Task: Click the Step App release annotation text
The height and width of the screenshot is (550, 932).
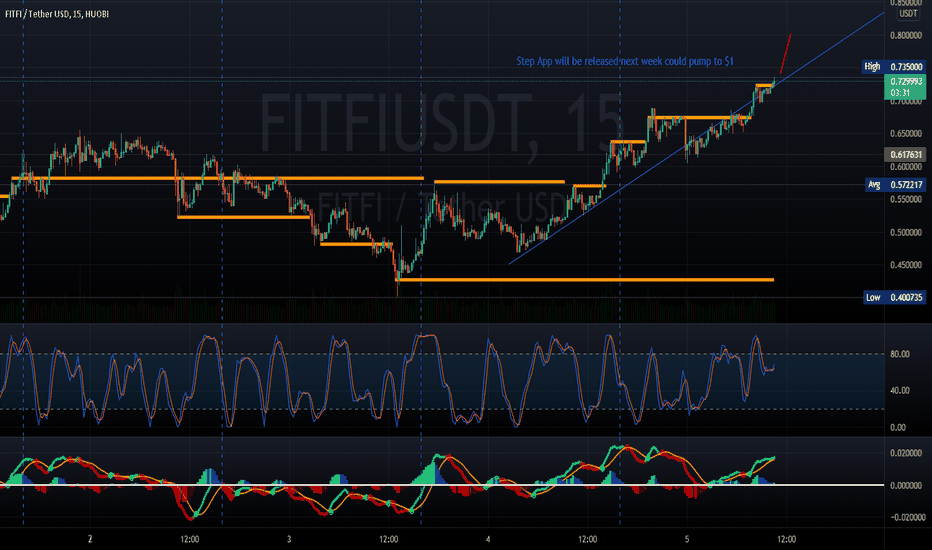Action: 625,61
